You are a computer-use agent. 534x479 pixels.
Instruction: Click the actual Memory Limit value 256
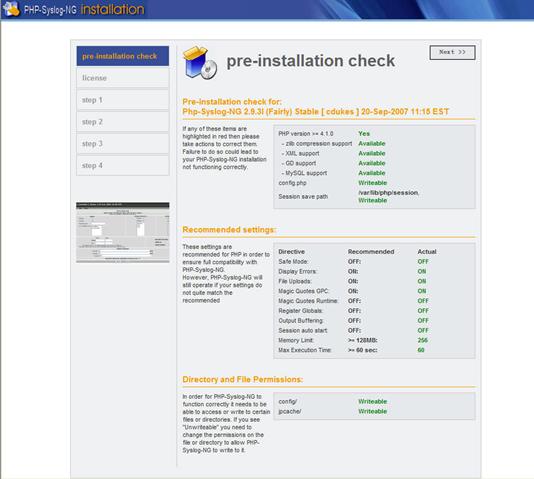(x=422, y=340)
